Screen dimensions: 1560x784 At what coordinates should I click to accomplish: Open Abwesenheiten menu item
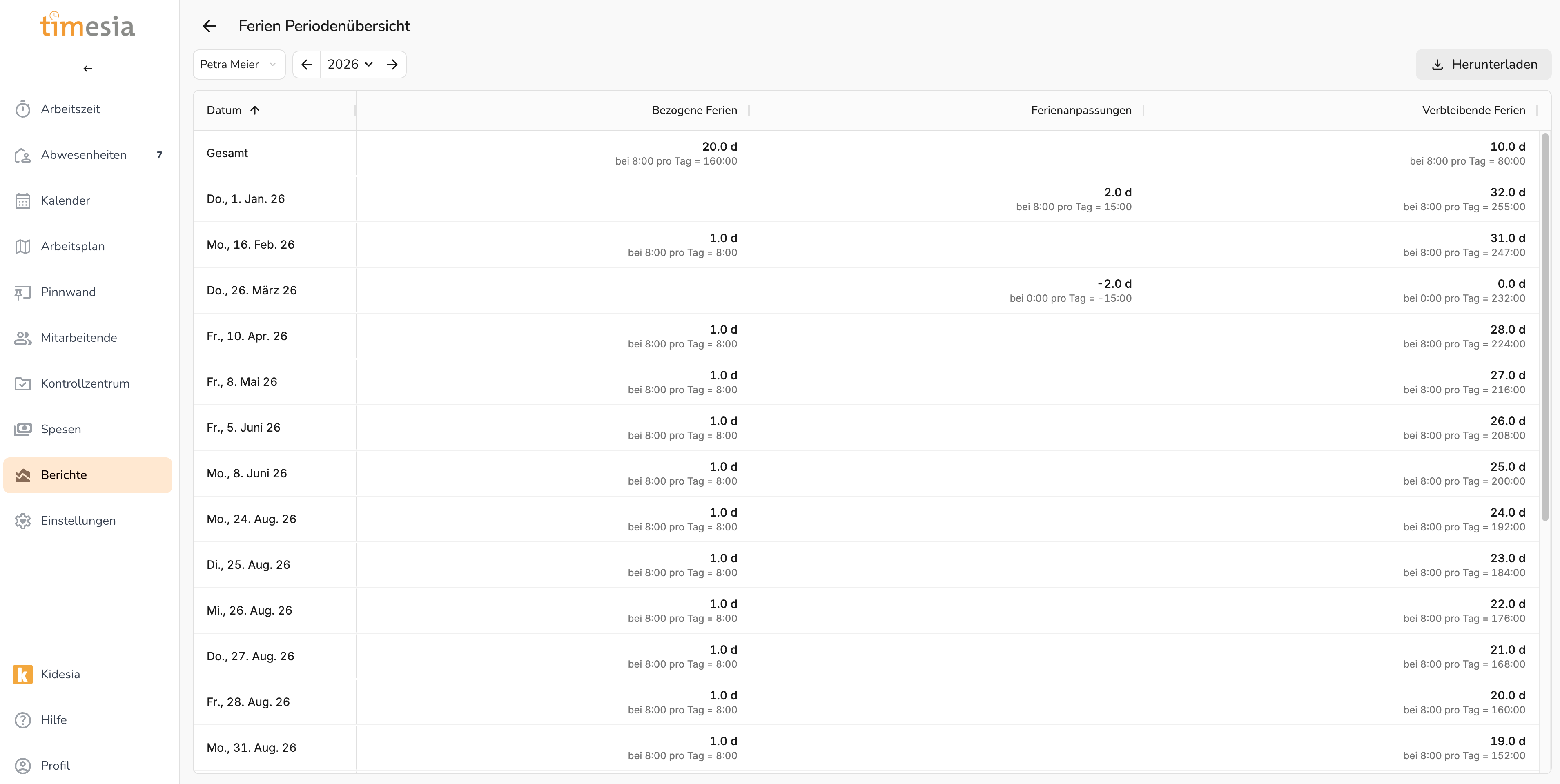click(x=84, y=155)
